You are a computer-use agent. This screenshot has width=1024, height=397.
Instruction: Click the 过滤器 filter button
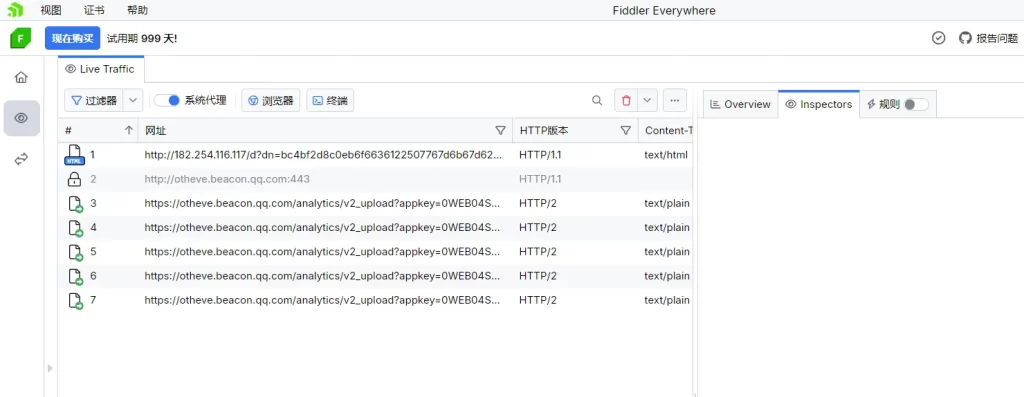pos(94,101)
